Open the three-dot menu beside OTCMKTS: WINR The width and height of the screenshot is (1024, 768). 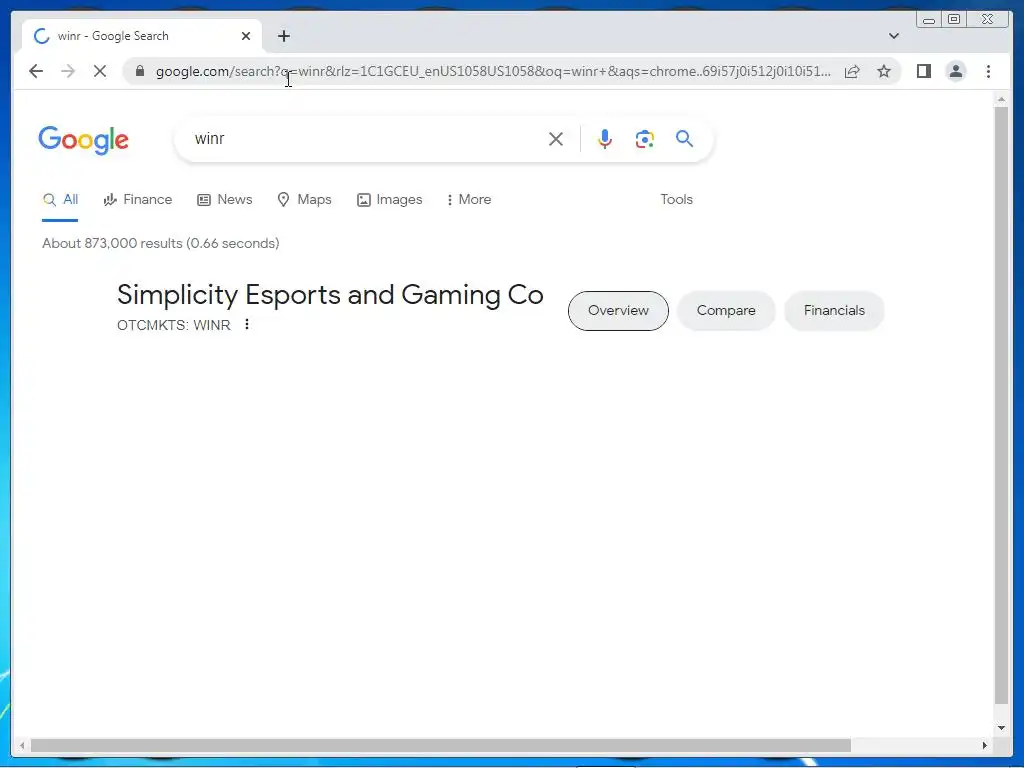coord(247,324)
